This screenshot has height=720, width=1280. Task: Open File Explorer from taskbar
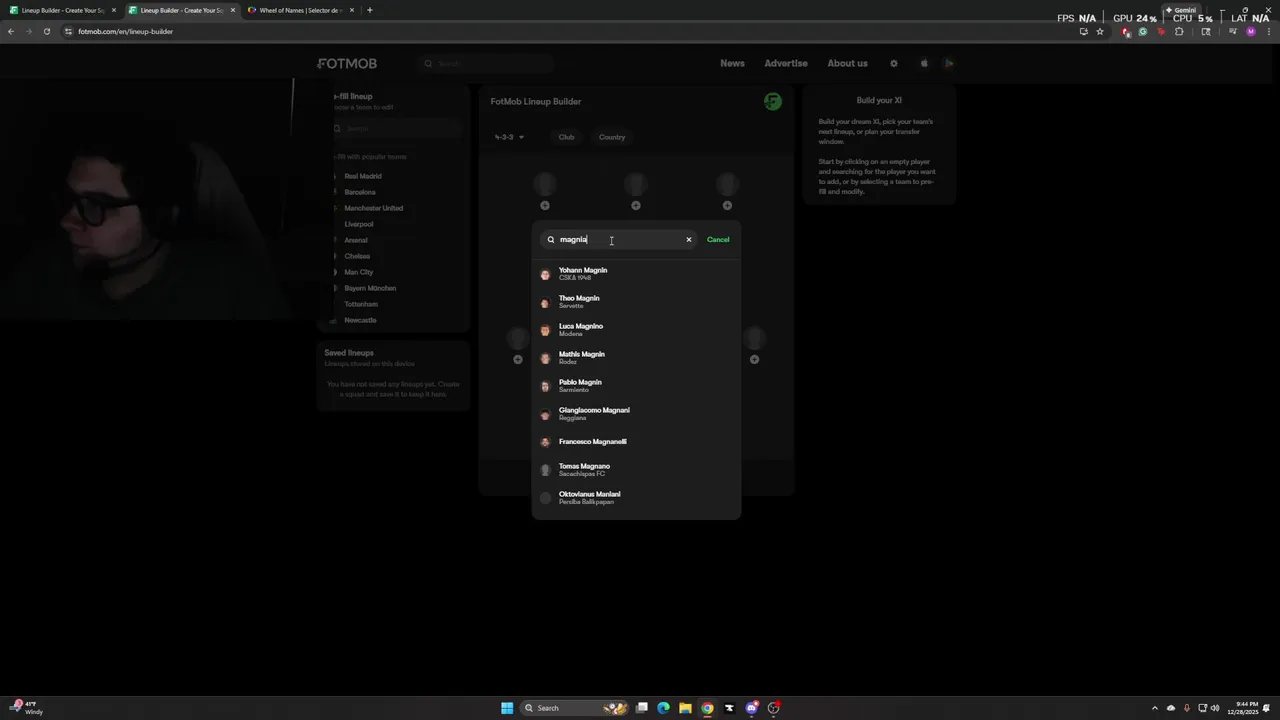pyautogui.click(x=685, y=708)
